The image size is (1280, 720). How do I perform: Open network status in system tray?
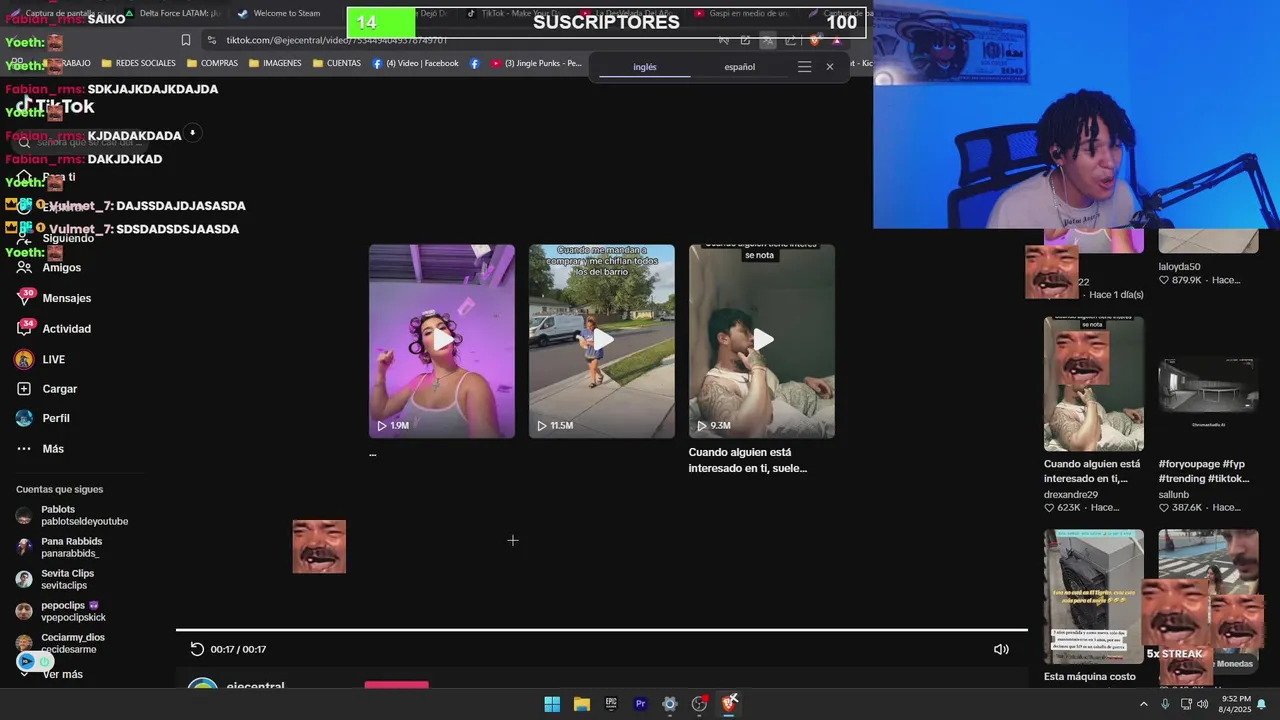1186,704
